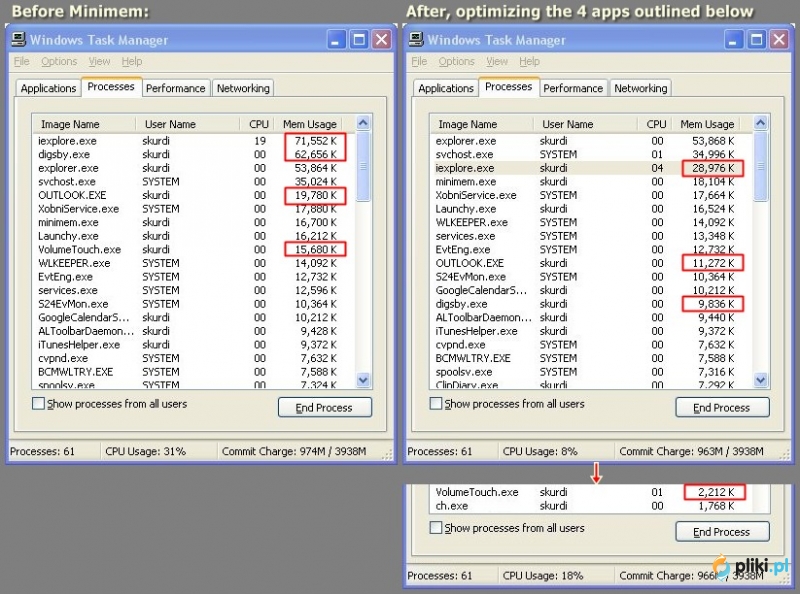Screen dimensions: 800x594
Task: Switch to the Applications tab in the Before Minimem window
Action: [x=48, y=88]
